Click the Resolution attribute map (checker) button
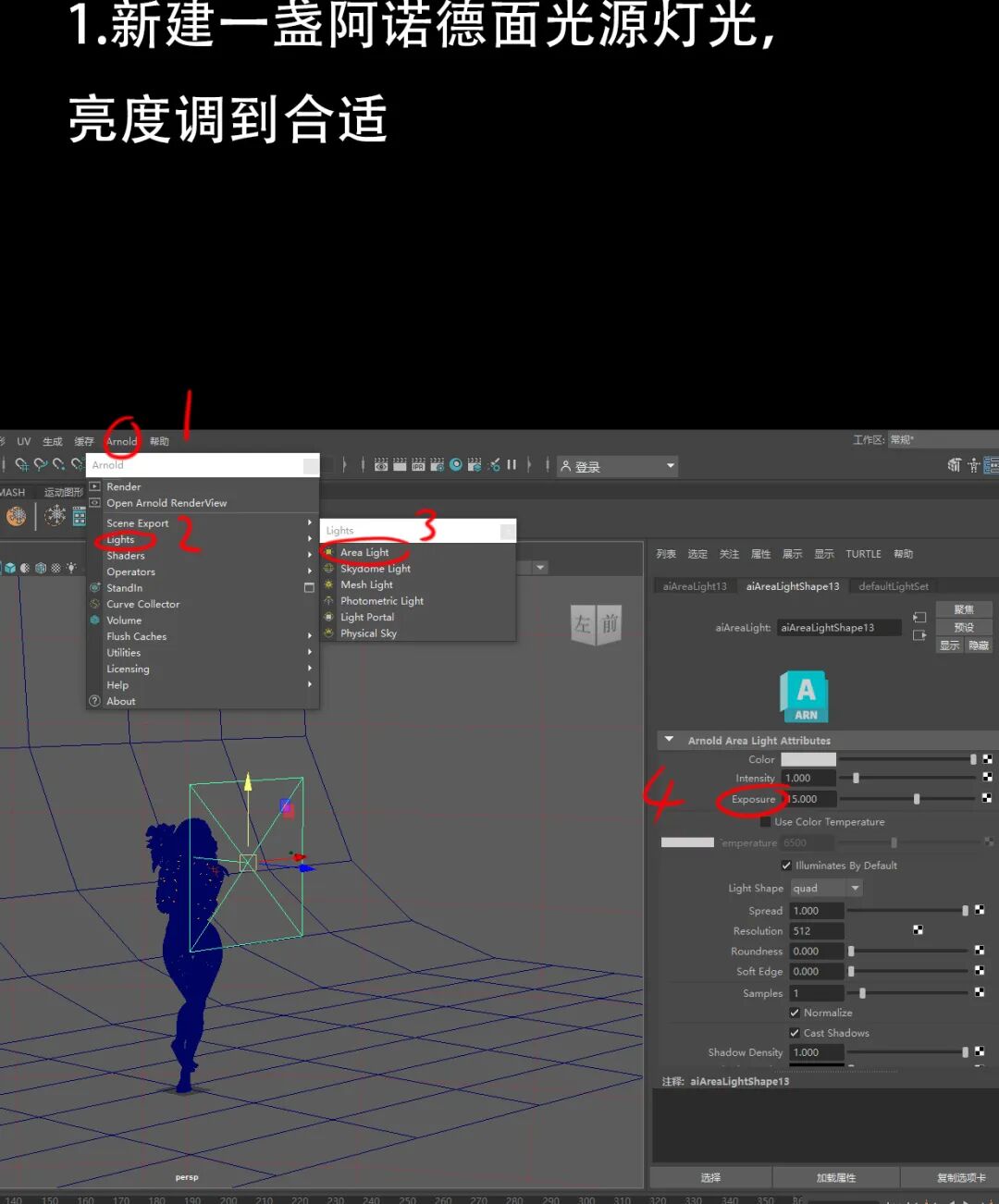The width and height of the screenshot is (999, 1204). click(x=919, y=930)
